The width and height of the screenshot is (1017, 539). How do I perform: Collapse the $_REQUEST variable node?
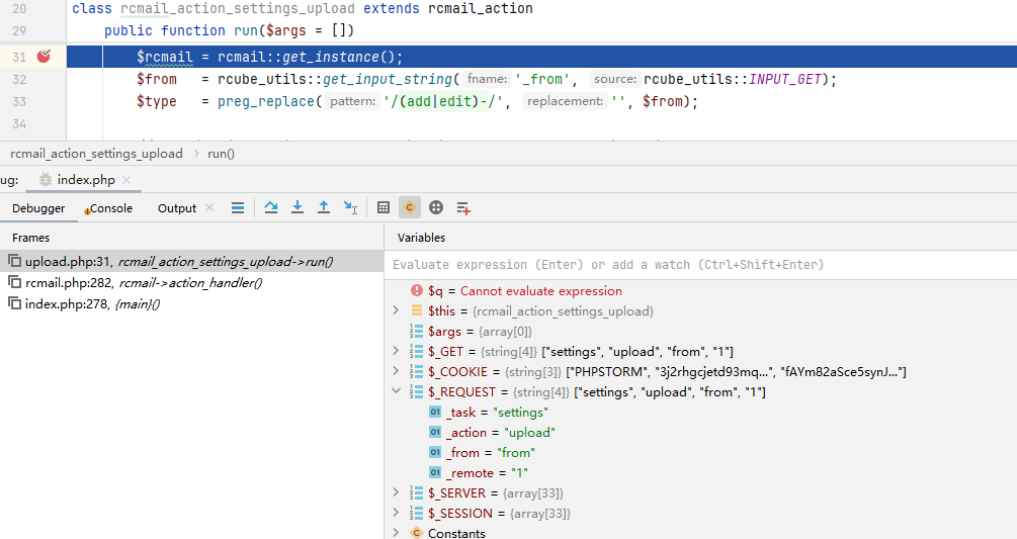click(x=396, y=391)
